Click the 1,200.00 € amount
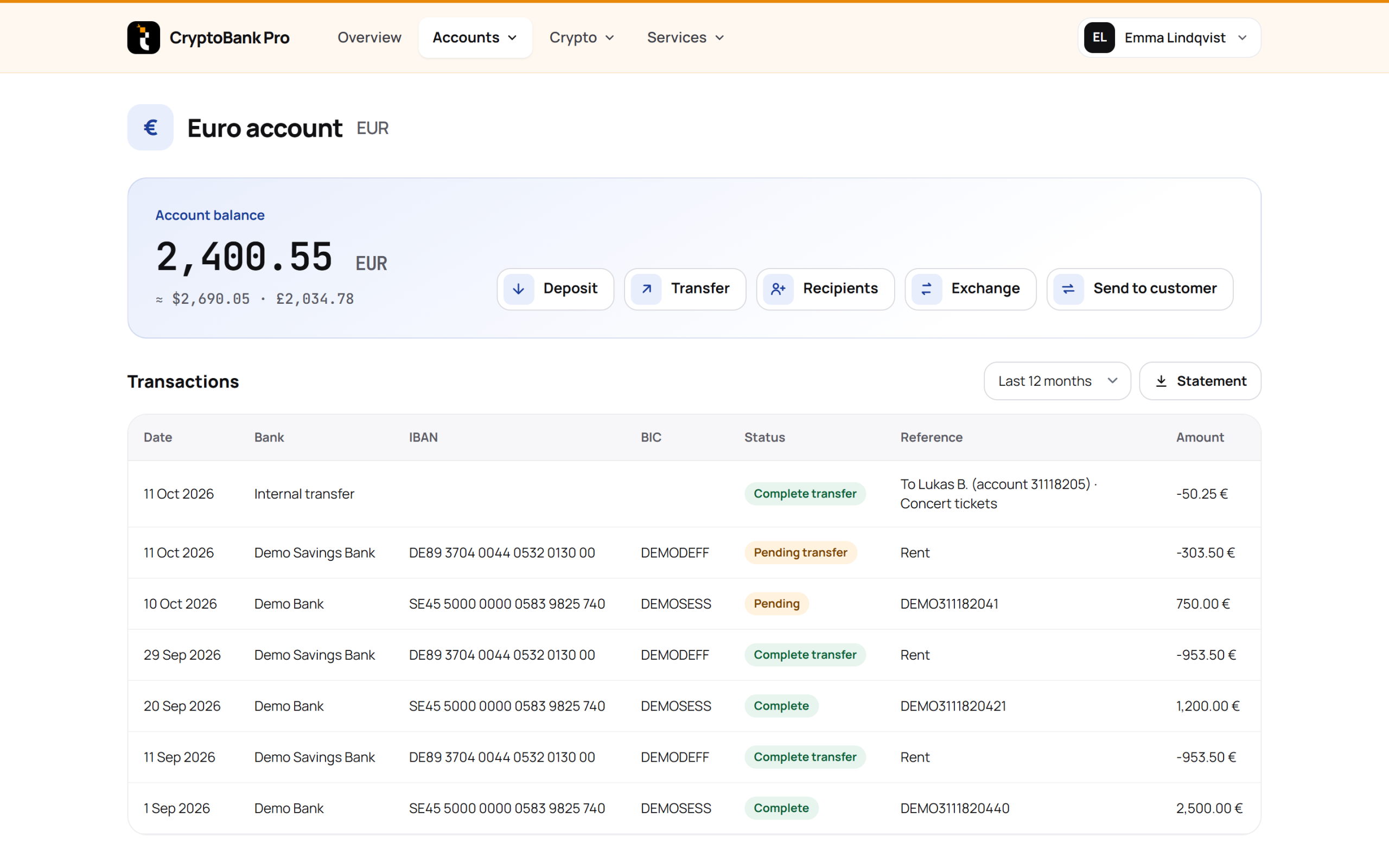 pos(1208,706)
